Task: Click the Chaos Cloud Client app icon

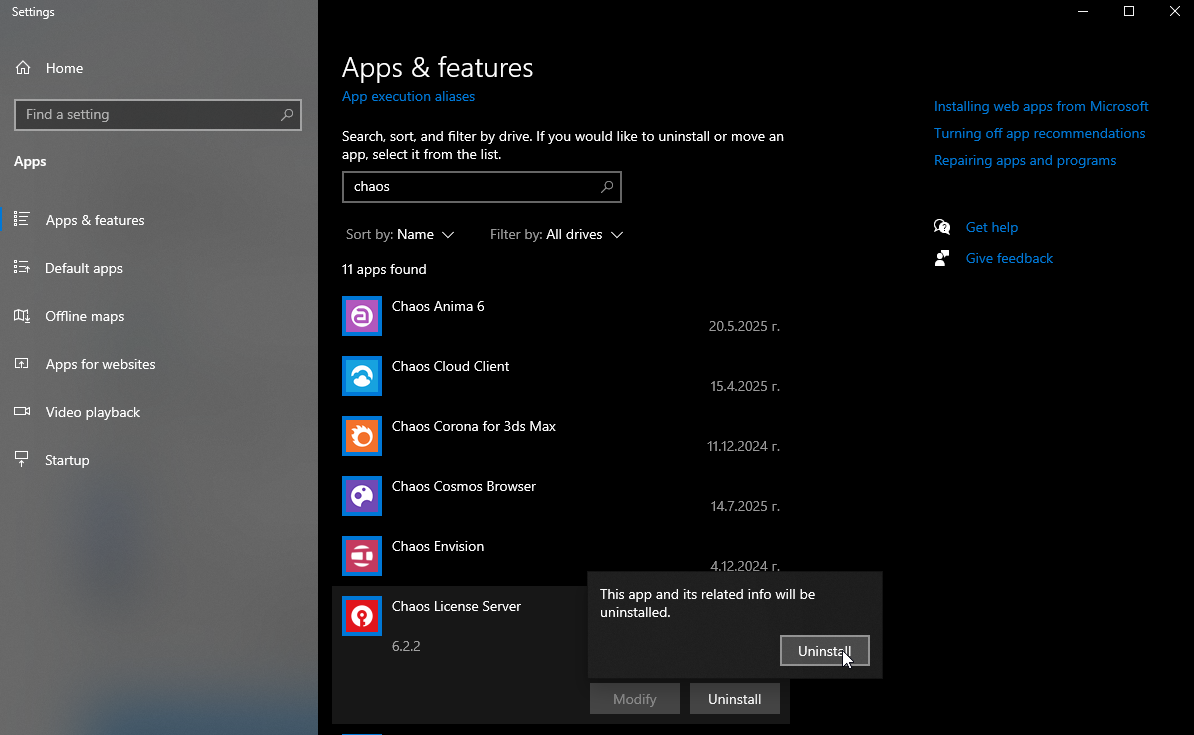Action: pos(362,376)
